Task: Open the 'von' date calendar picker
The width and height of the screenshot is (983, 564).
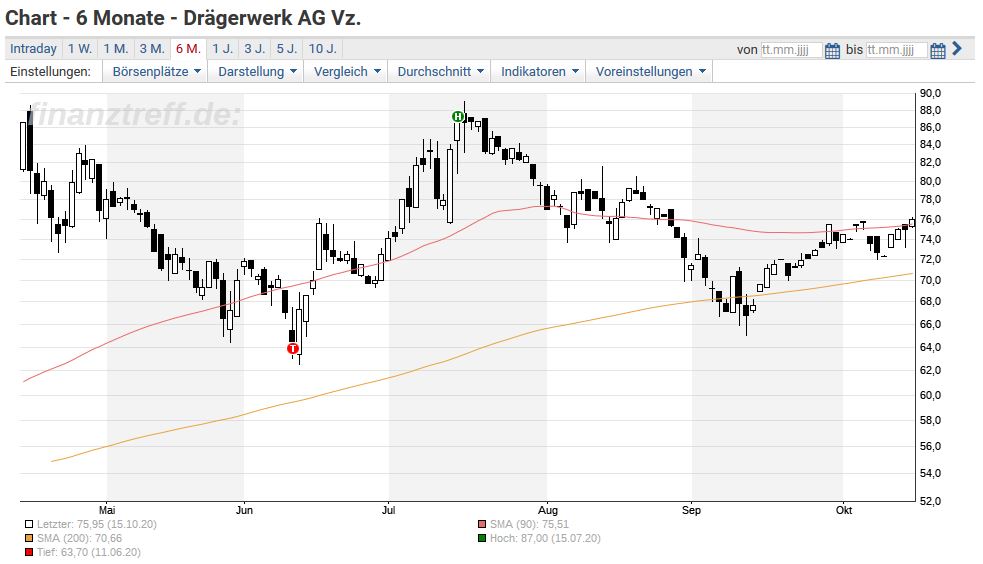Action: 832,50
